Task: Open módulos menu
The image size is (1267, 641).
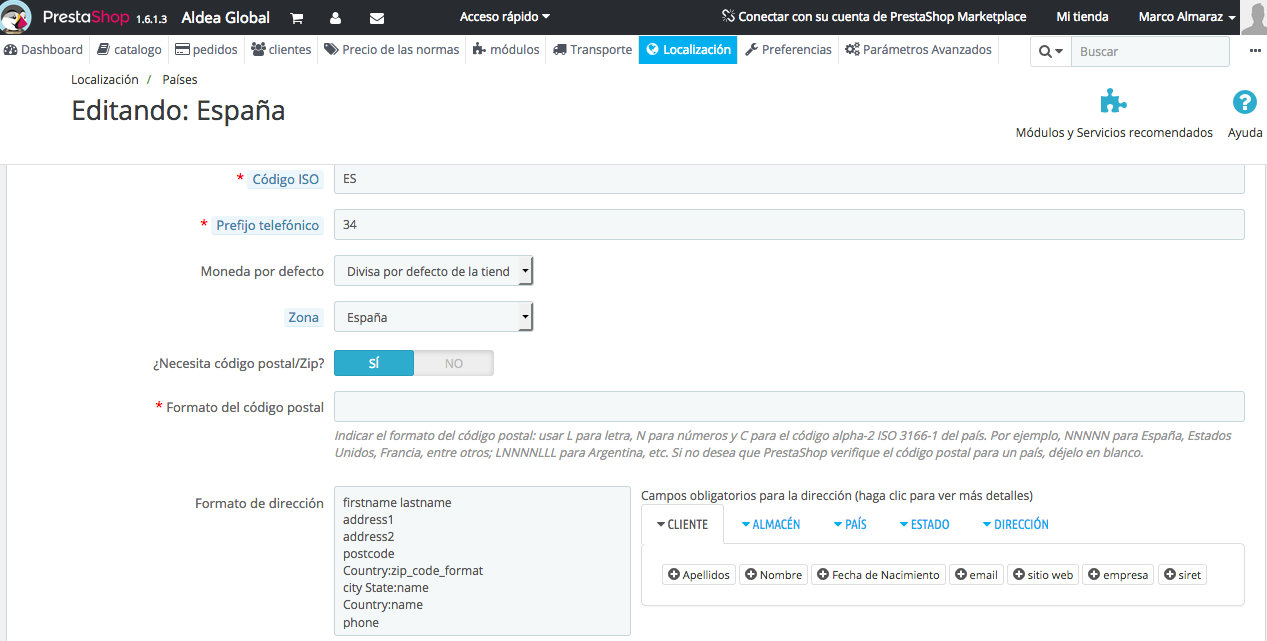Action: coord(506,50)
